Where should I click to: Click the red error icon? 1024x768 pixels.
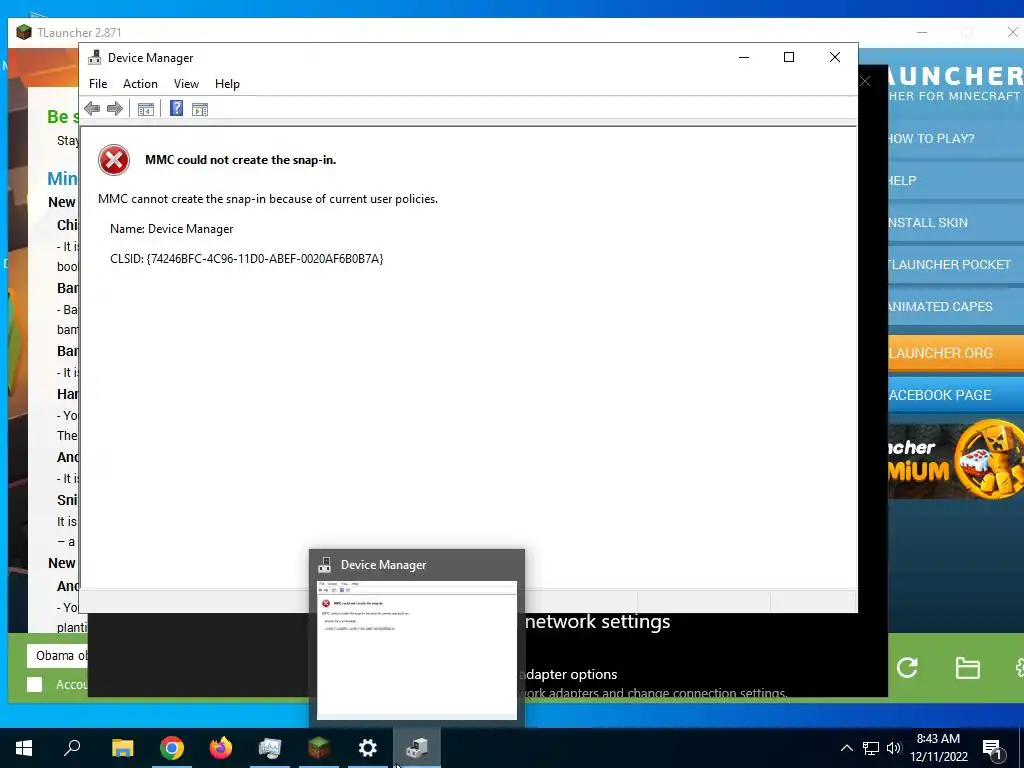click(114, 160)
